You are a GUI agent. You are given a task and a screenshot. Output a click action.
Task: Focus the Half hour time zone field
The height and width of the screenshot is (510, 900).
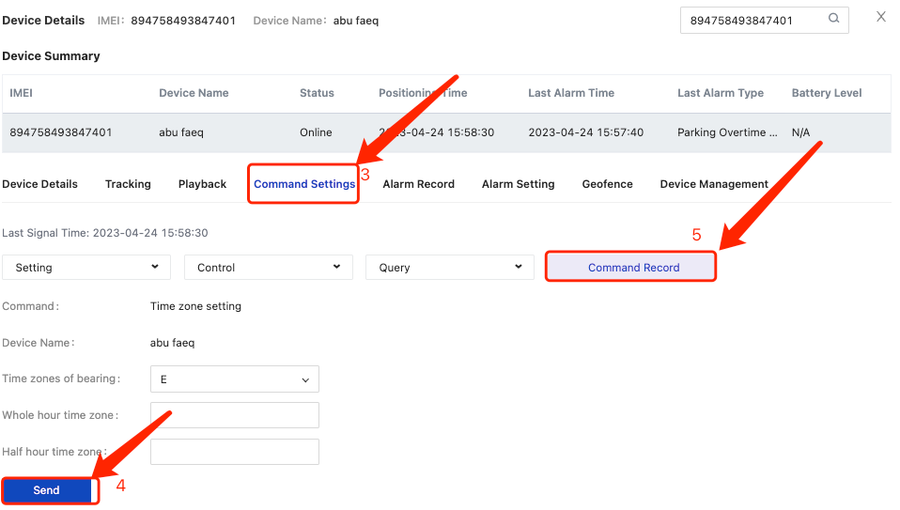[x=234, y=451]
